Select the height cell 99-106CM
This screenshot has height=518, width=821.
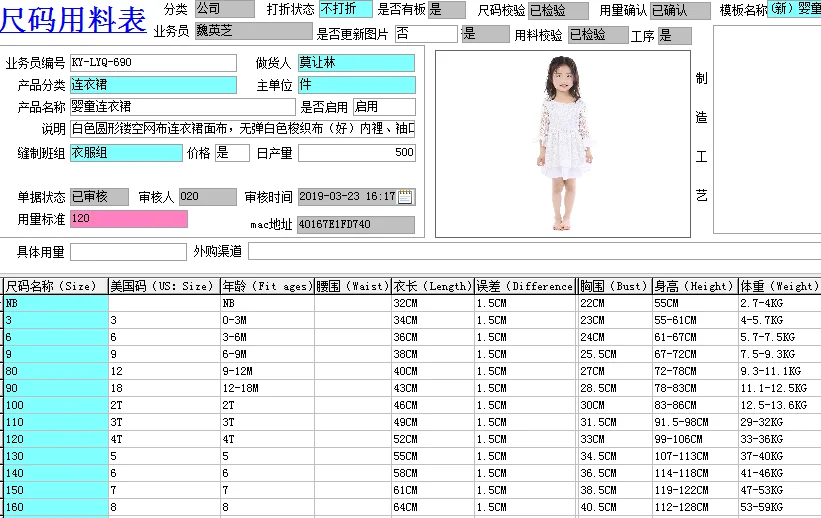[x=695, y=439]
